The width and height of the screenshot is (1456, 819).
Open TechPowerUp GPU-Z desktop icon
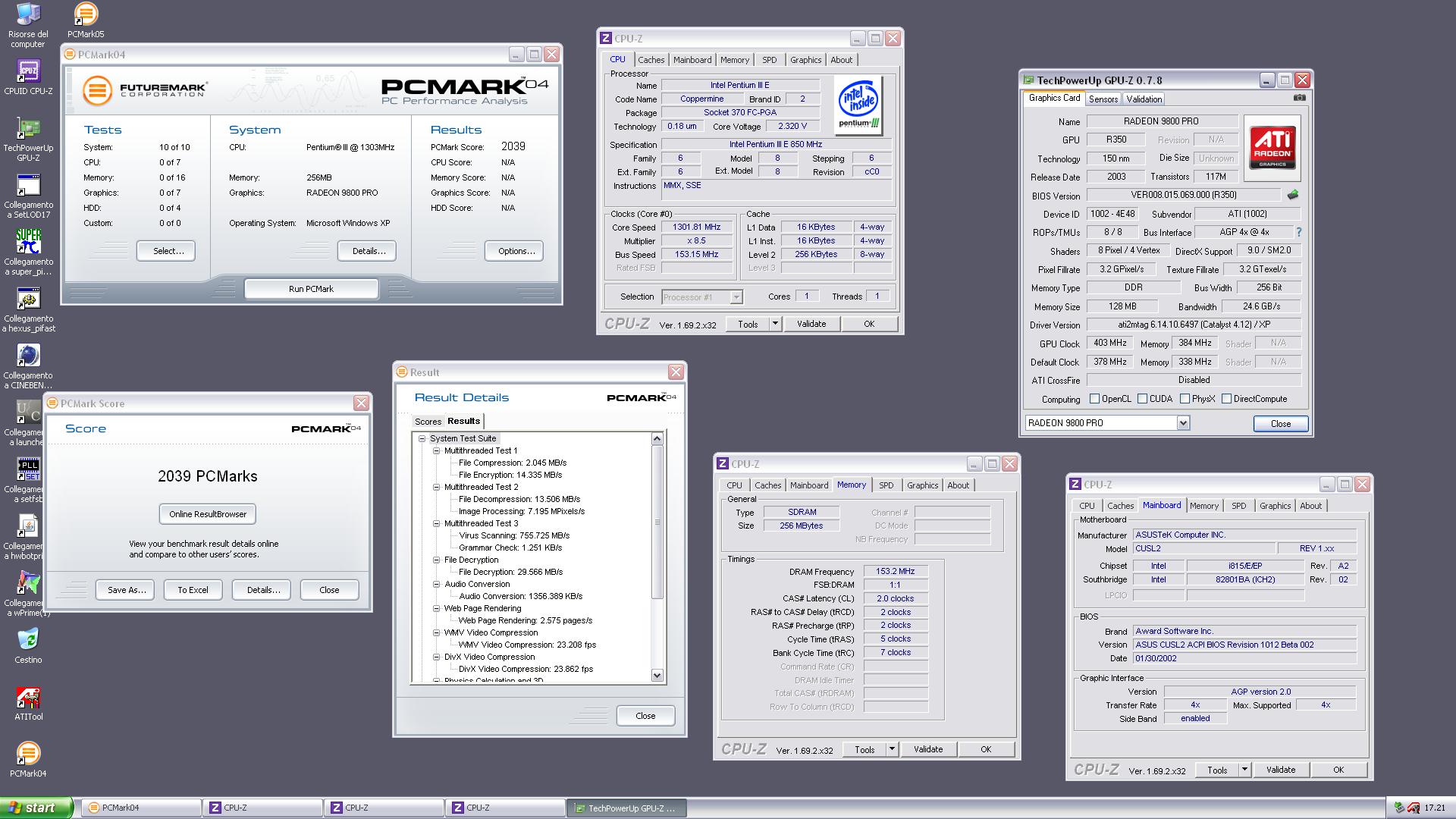click(x=28, y=140)
